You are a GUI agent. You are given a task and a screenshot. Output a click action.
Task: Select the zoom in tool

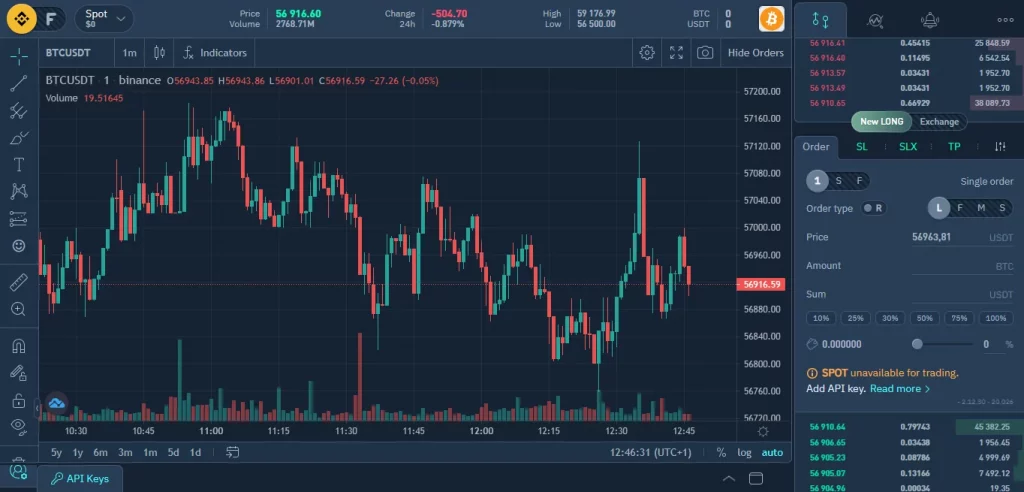(19, 309)
